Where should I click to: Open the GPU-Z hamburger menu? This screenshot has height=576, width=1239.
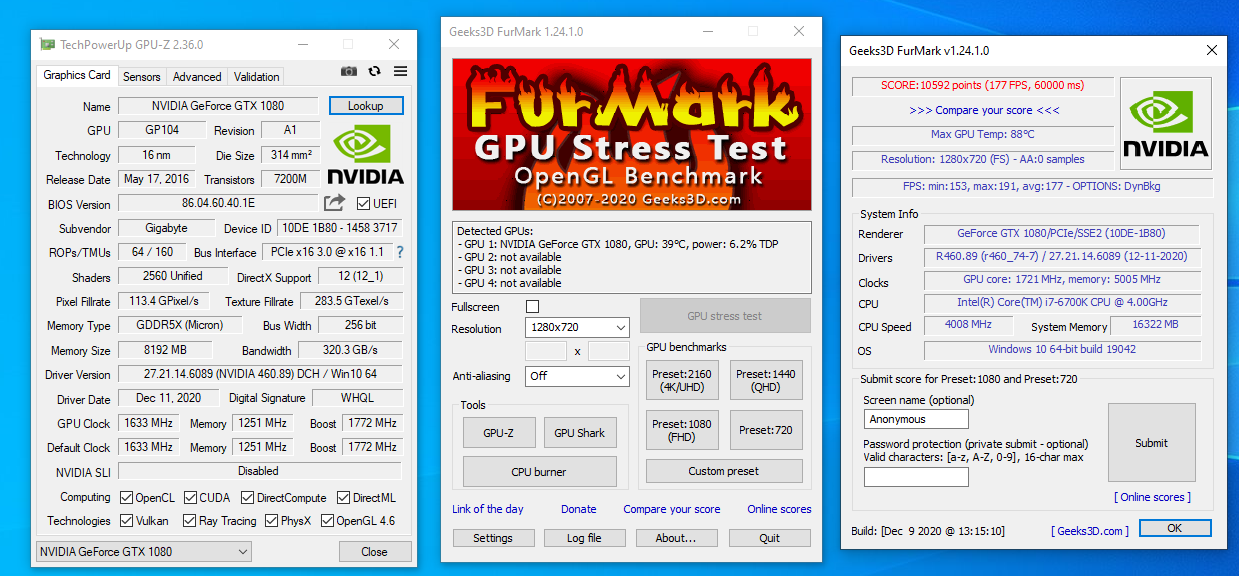pyautogui.click(x=400, y=71)
